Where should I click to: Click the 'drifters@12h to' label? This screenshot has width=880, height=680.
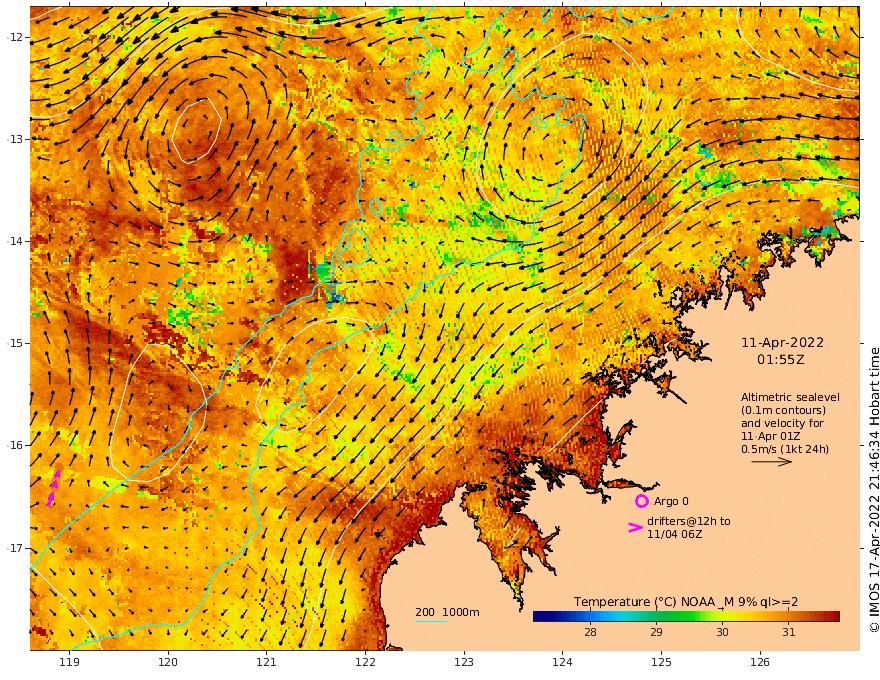point(689,521)
